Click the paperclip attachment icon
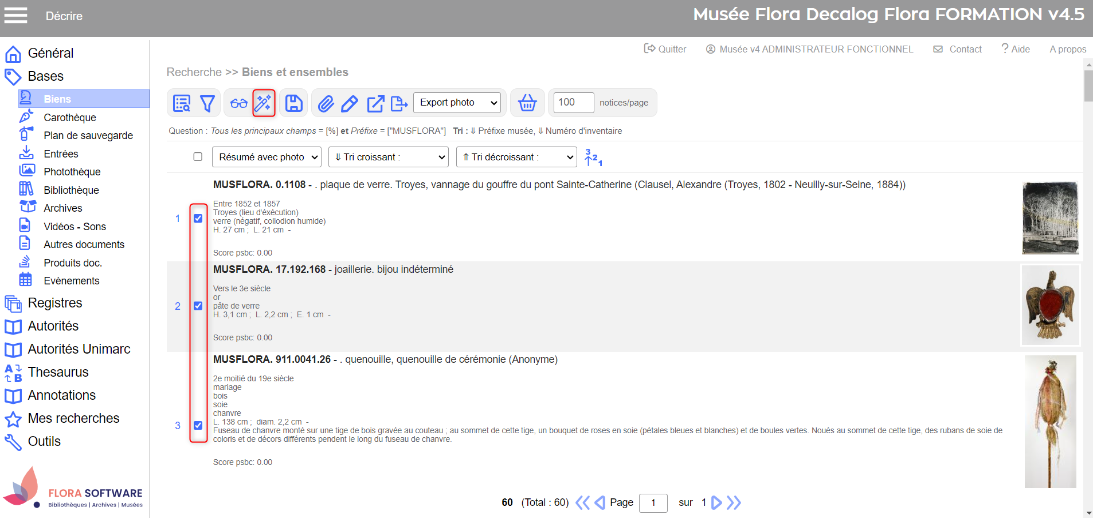1093x518 pixels. tap(326, 103)
